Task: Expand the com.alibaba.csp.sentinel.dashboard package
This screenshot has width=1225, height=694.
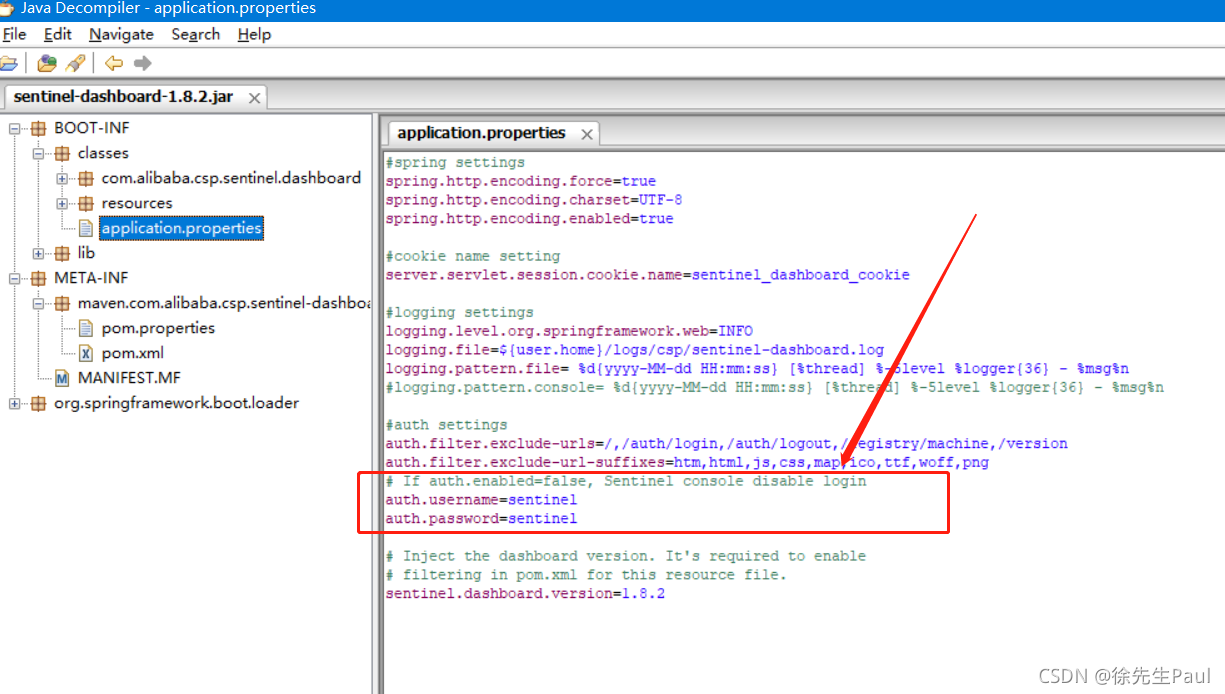Action: point(62,178)
